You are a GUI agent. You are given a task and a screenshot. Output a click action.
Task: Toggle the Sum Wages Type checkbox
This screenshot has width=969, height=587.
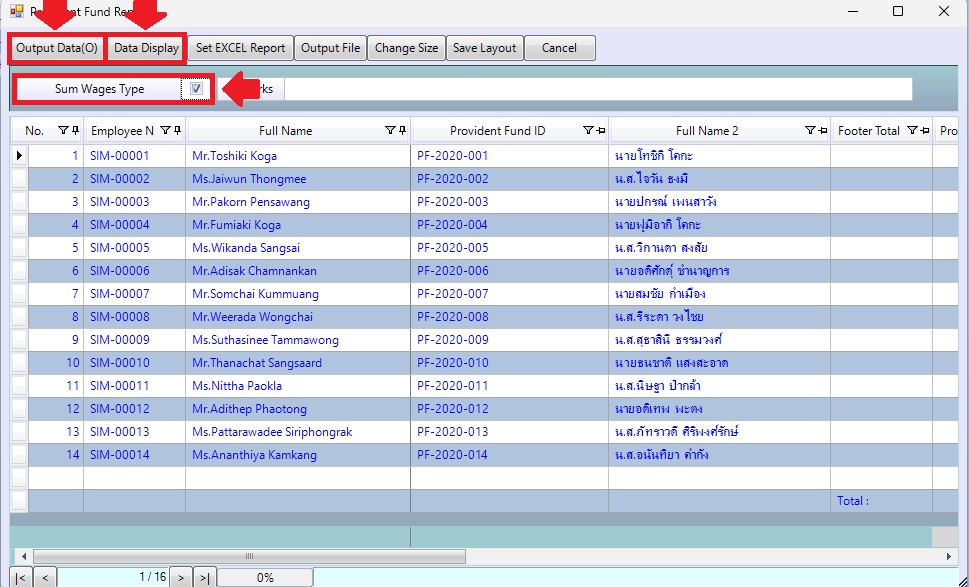click(x=197, y=89)
